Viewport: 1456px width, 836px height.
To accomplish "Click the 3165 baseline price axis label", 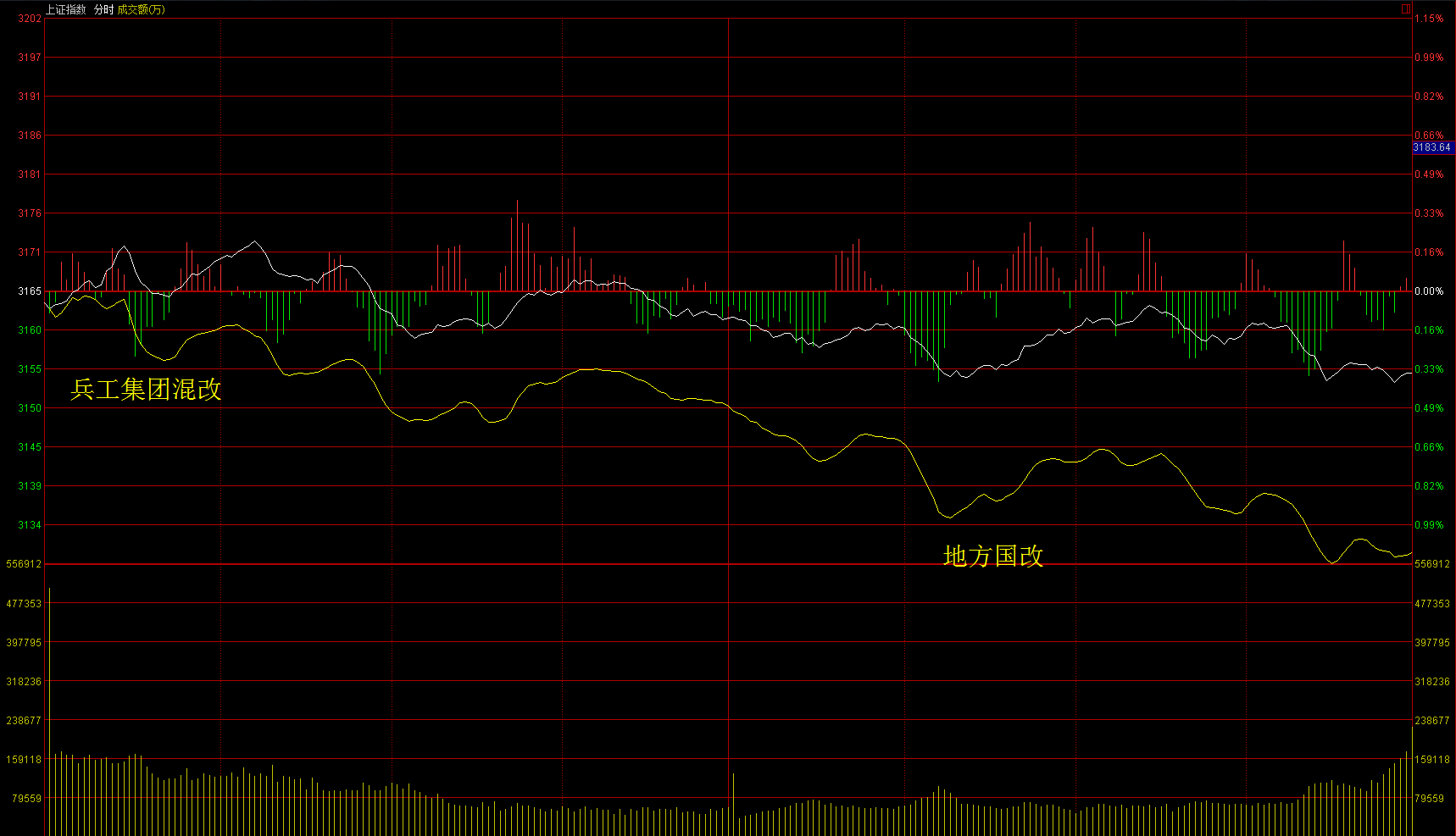I will coord(30,291).
